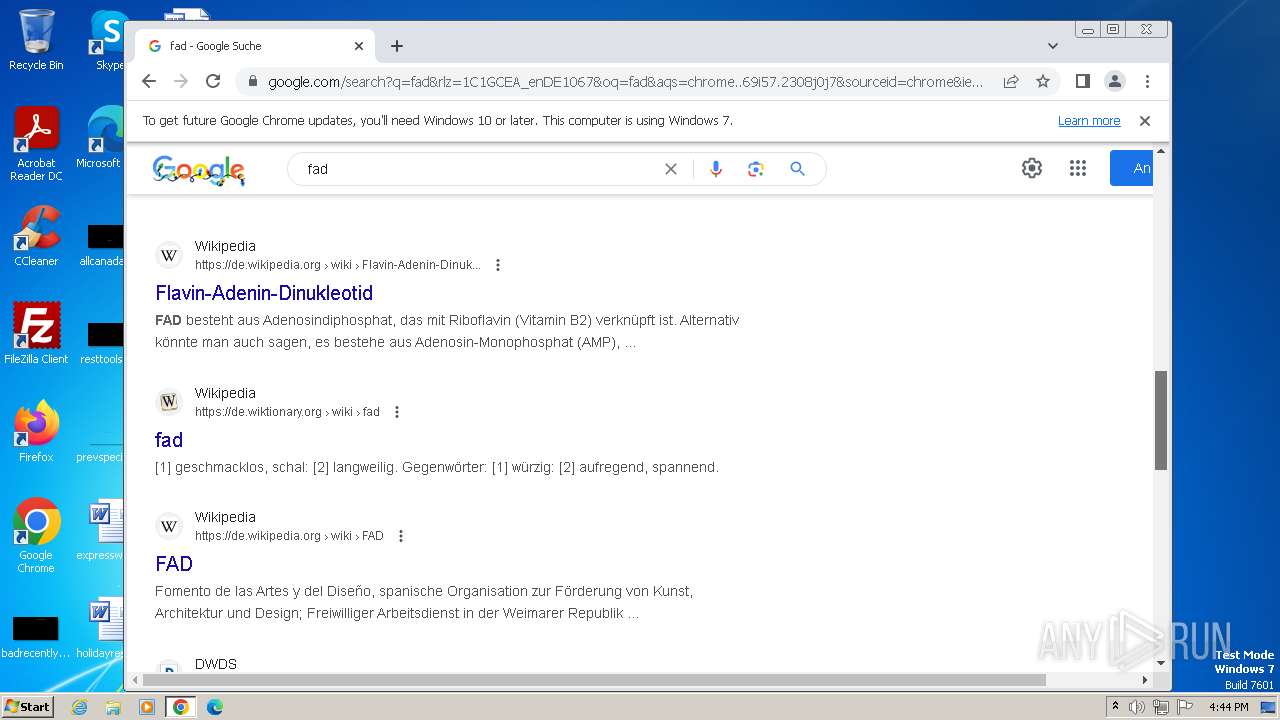Screen dimensions: 1280x720
Task: Click the horizontal scrollbar at page bottom
Action: click(594, 680)
